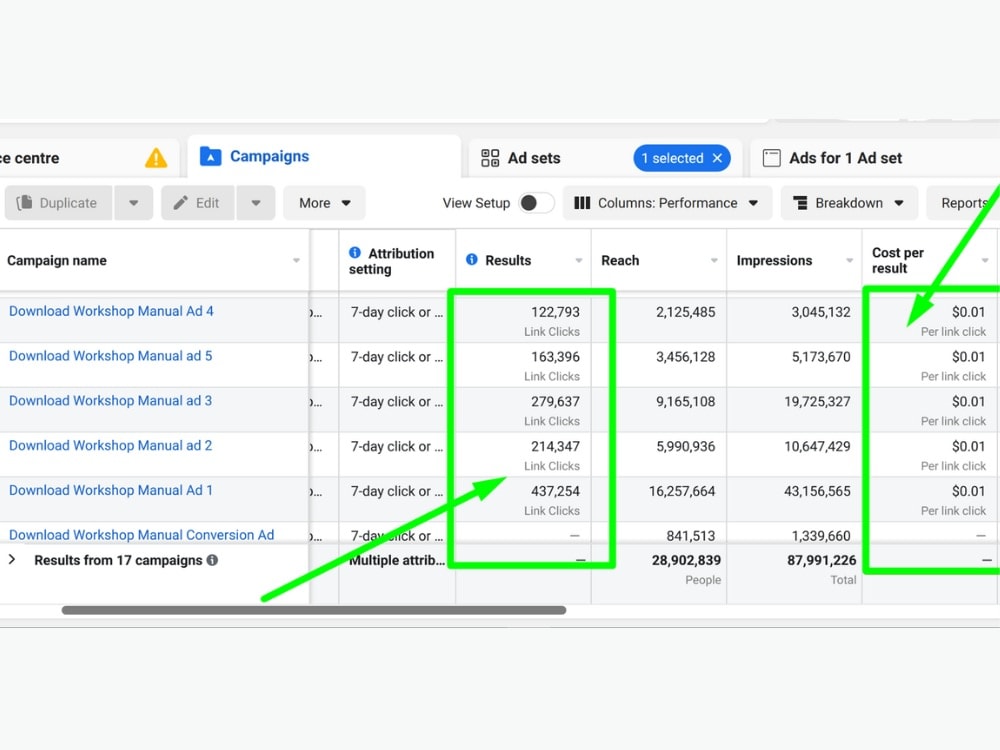Screen dimensions: 1000x750
Task: Clear the 1 selected filter with X
Action: pos(717,158)
